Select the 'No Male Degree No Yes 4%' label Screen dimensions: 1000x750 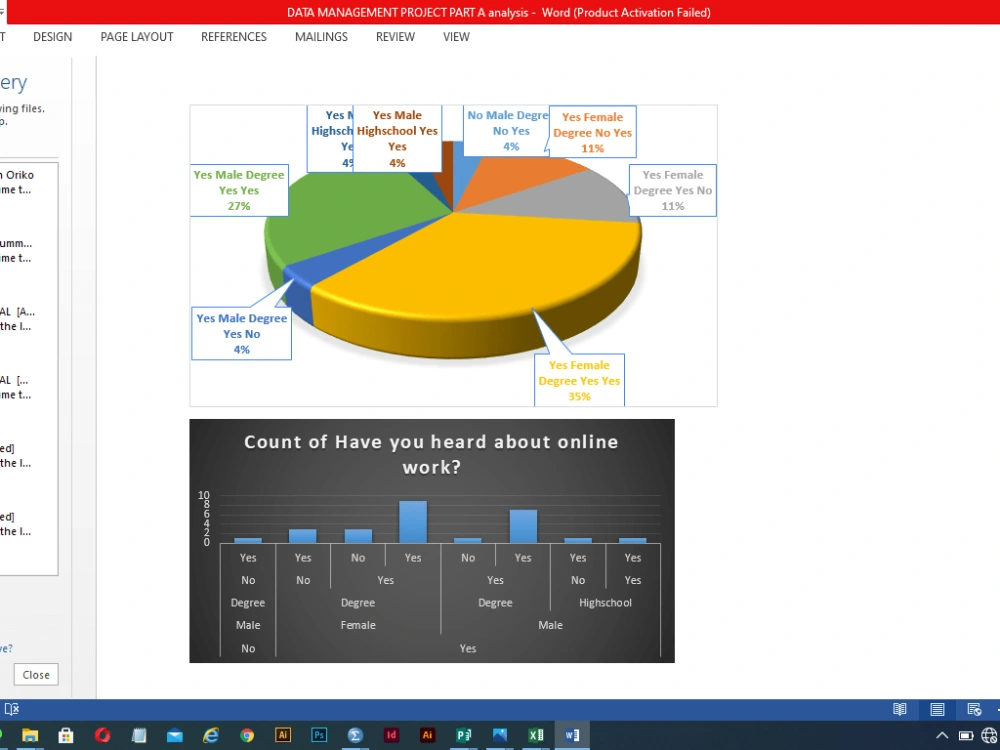point(506,131)
